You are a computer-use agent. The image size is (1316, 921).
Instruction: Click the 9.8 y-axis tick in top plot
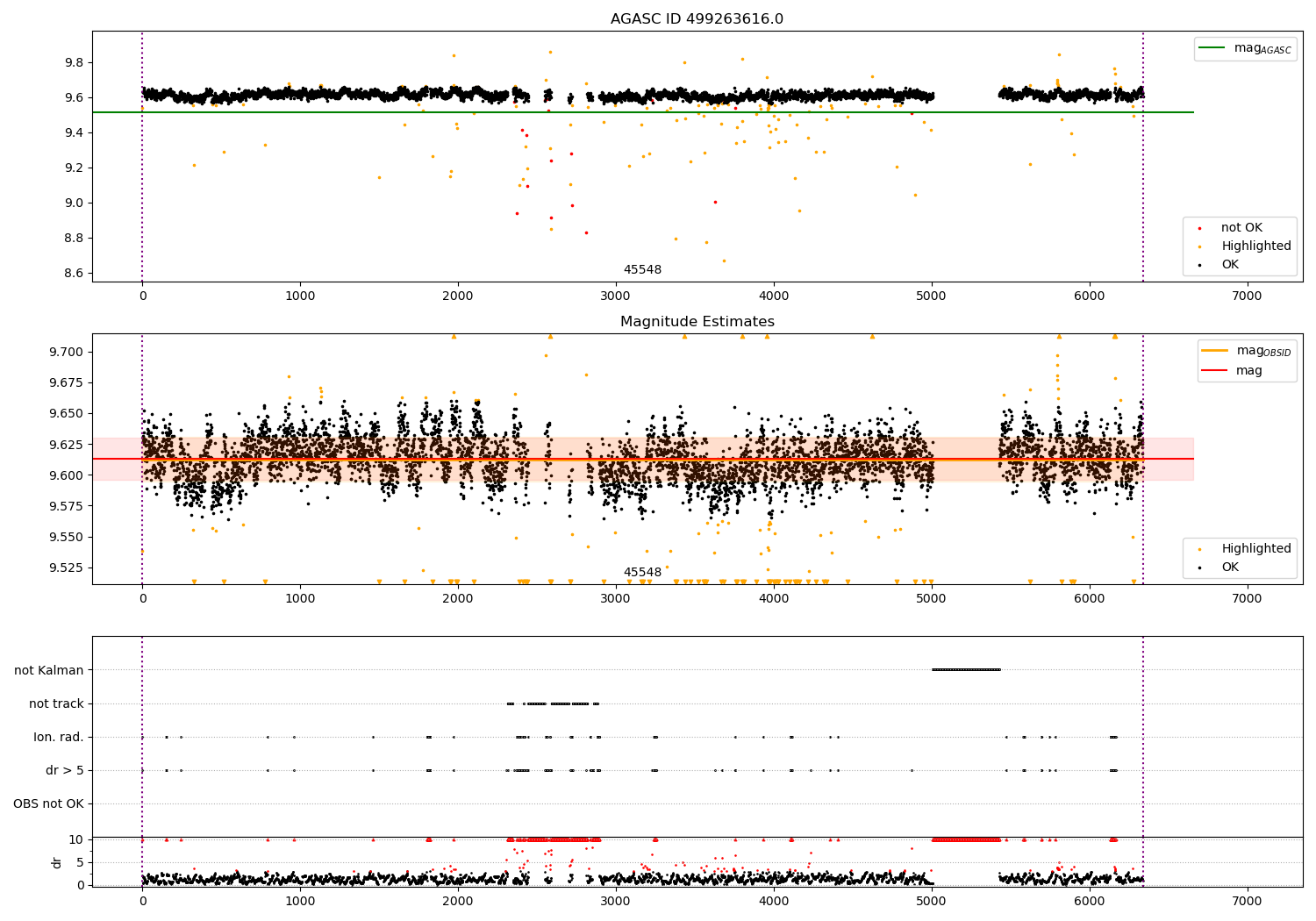coord(74,63)
